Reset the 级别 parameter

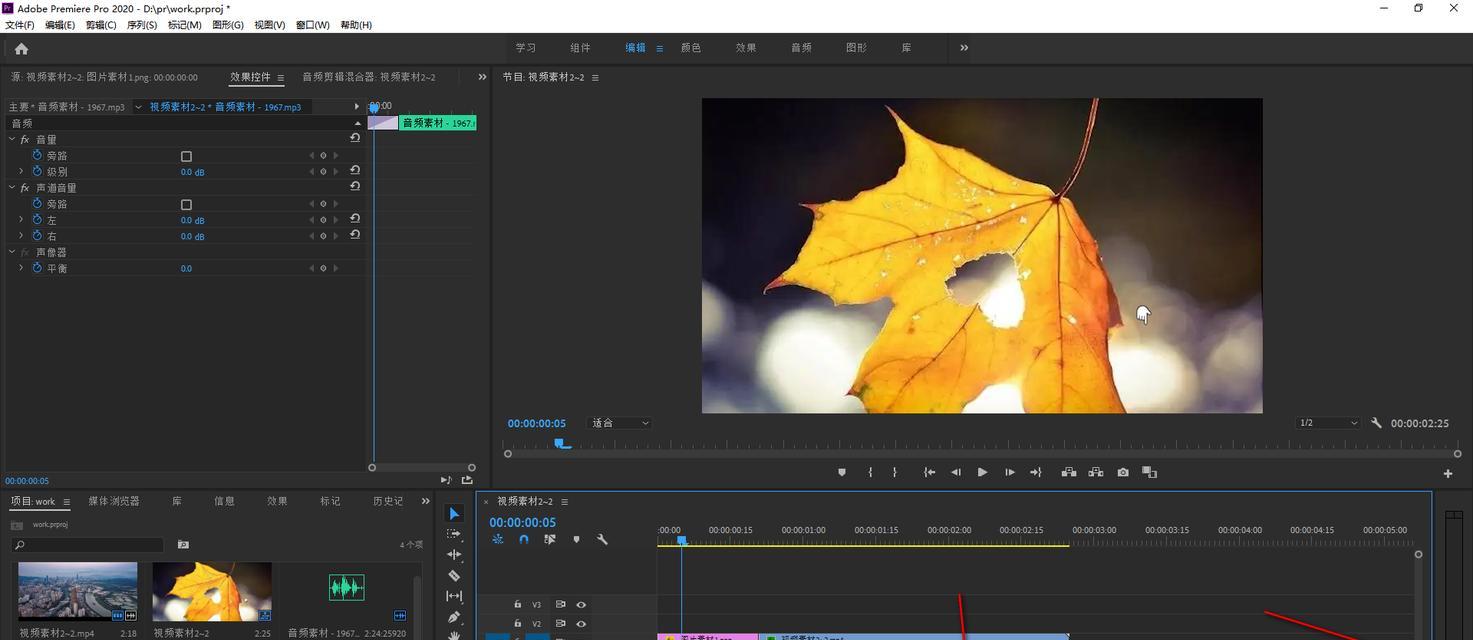355,170
